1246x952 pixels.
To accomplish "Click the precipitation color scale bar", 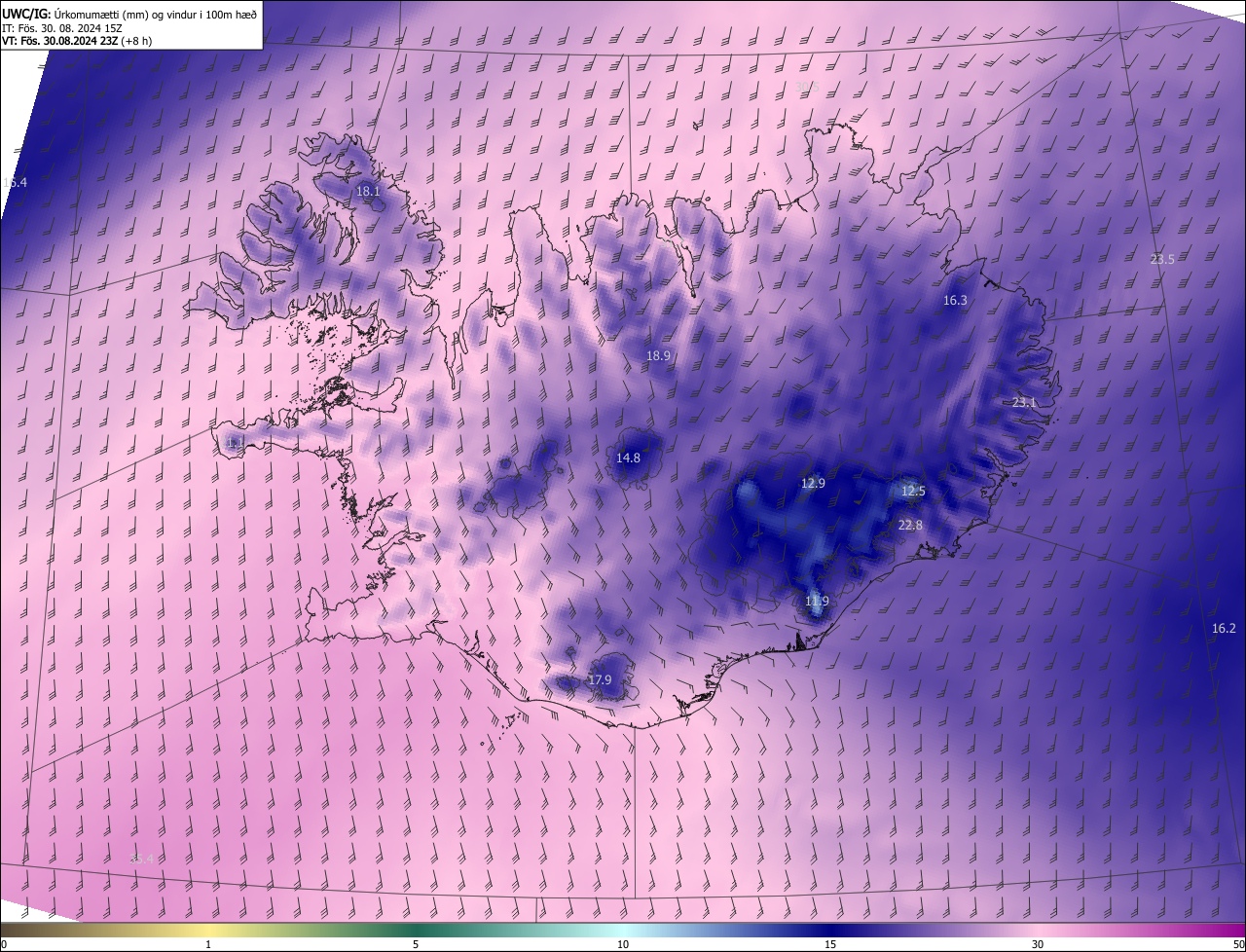I will [x=623, y=930].
